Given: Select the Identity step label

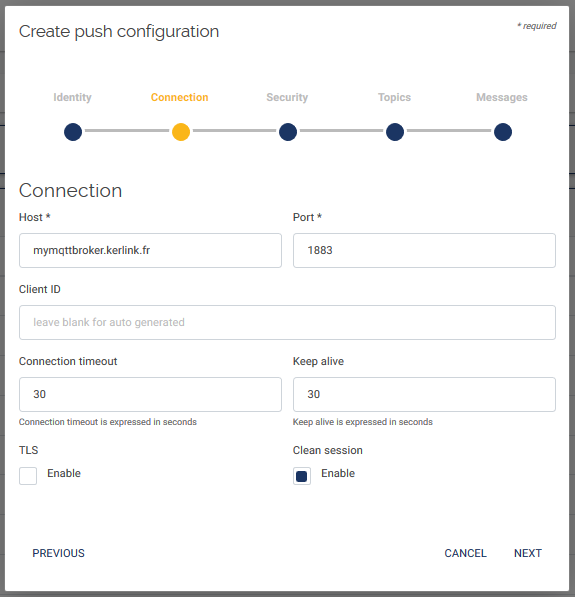Looking at the screenshot, I should click(x=72, y=97).
